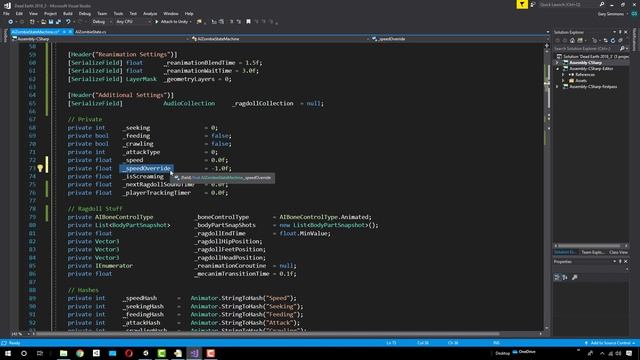Click the Visual Studio taskbar icon
640x360 pixels.
pyautogui.click(x=194, y=353)
